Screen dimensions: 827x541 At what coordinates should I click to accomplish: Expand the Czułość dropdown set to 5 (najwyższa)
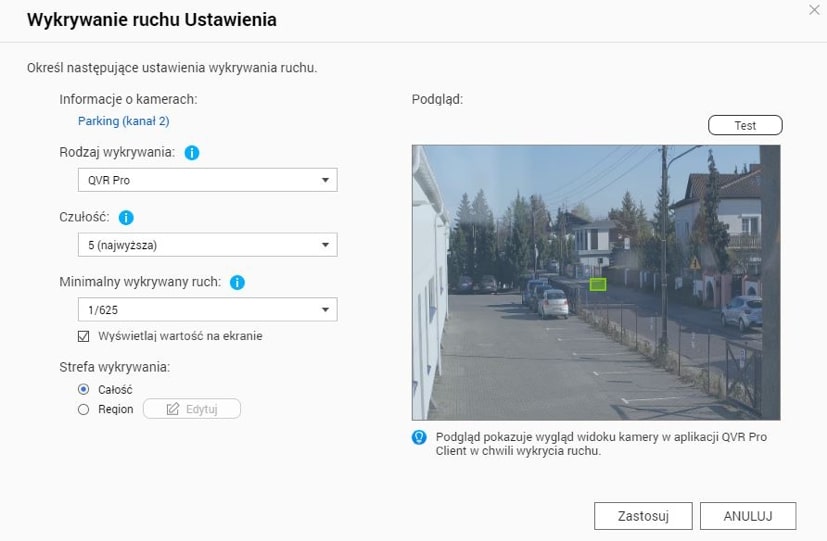(x=207, y=245)
